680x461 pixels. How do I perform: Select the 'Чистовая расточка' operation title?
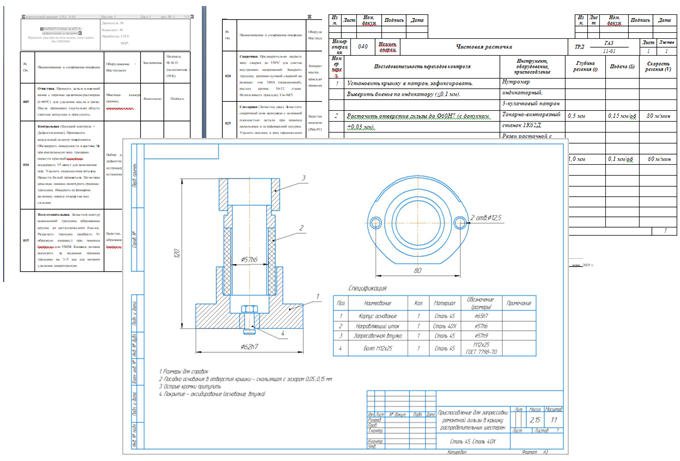point(484,46)
